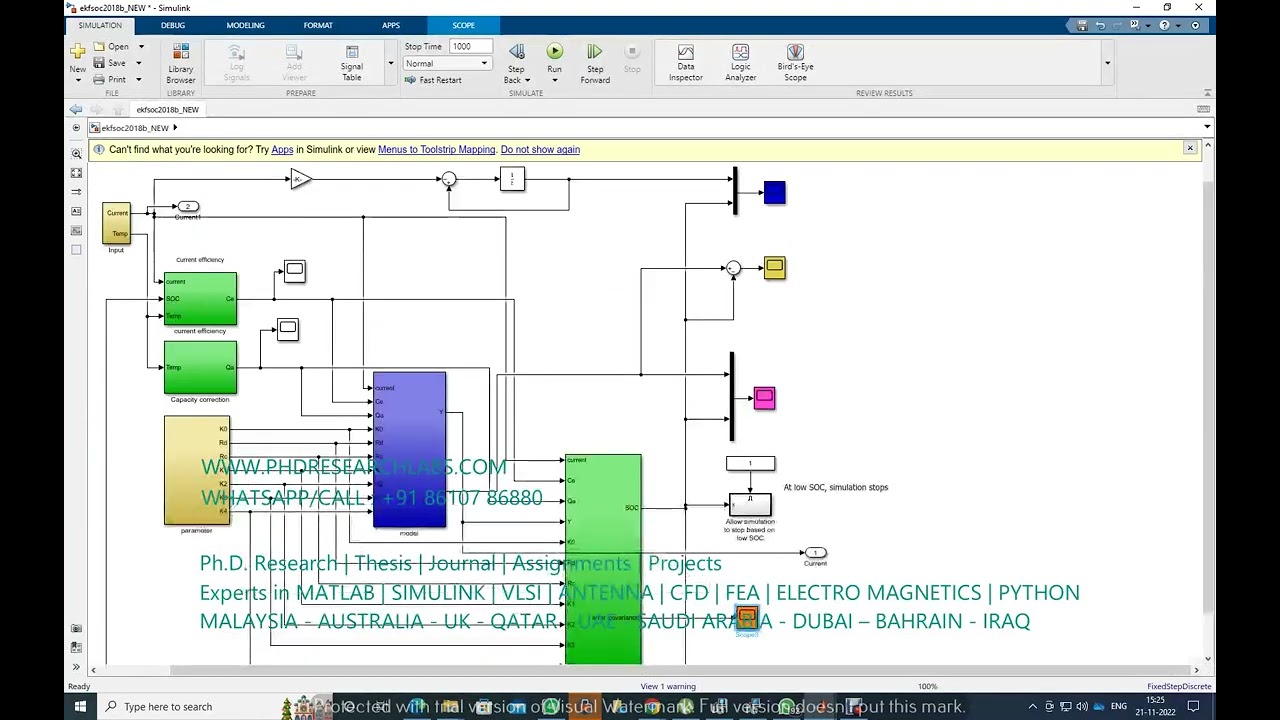The image size is (1280, 720).
Task: Edit the Stop Time field
Action: [x=471, y=46]
